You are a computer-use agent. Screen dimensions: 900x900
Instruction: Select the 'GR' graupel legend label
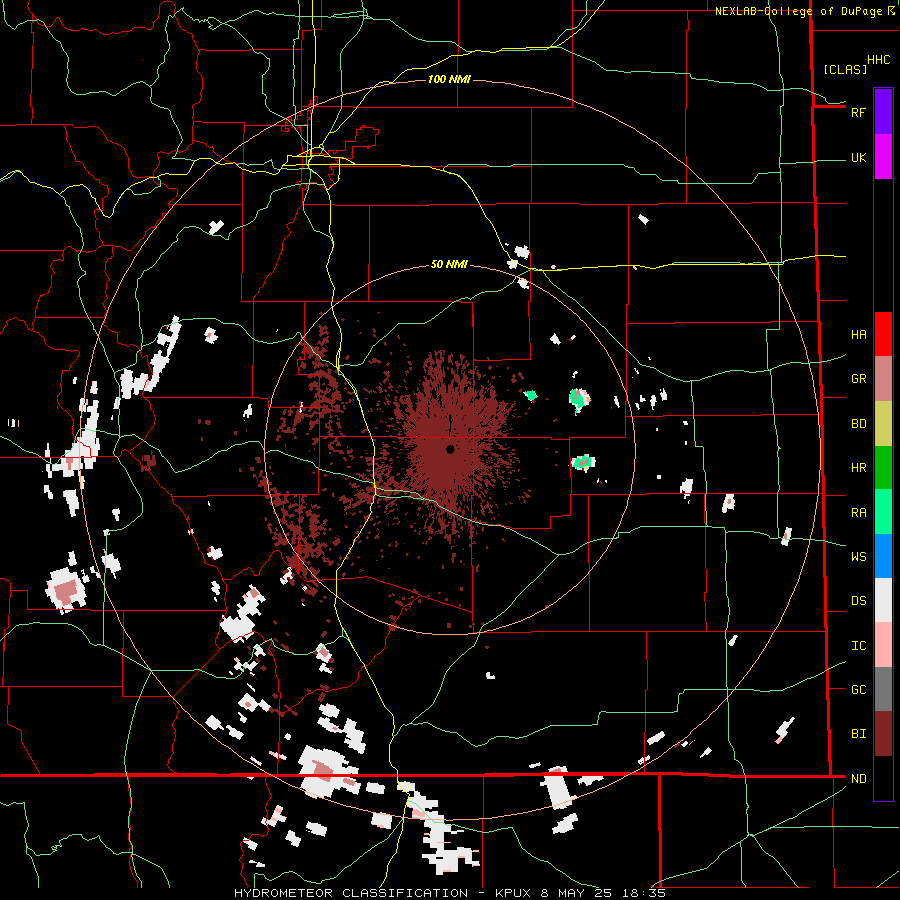(858, 379)
